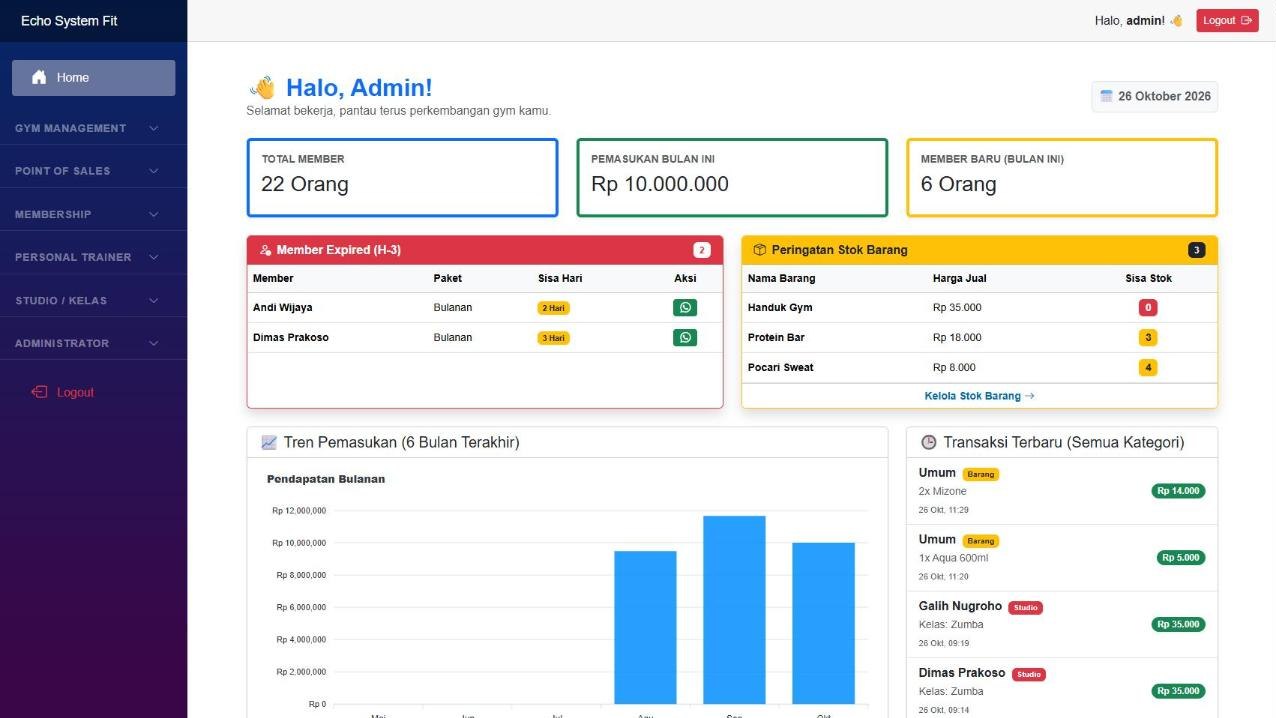
Task: Click the clock icon beside Transaksi Terbaru
Action: point(928,442)
